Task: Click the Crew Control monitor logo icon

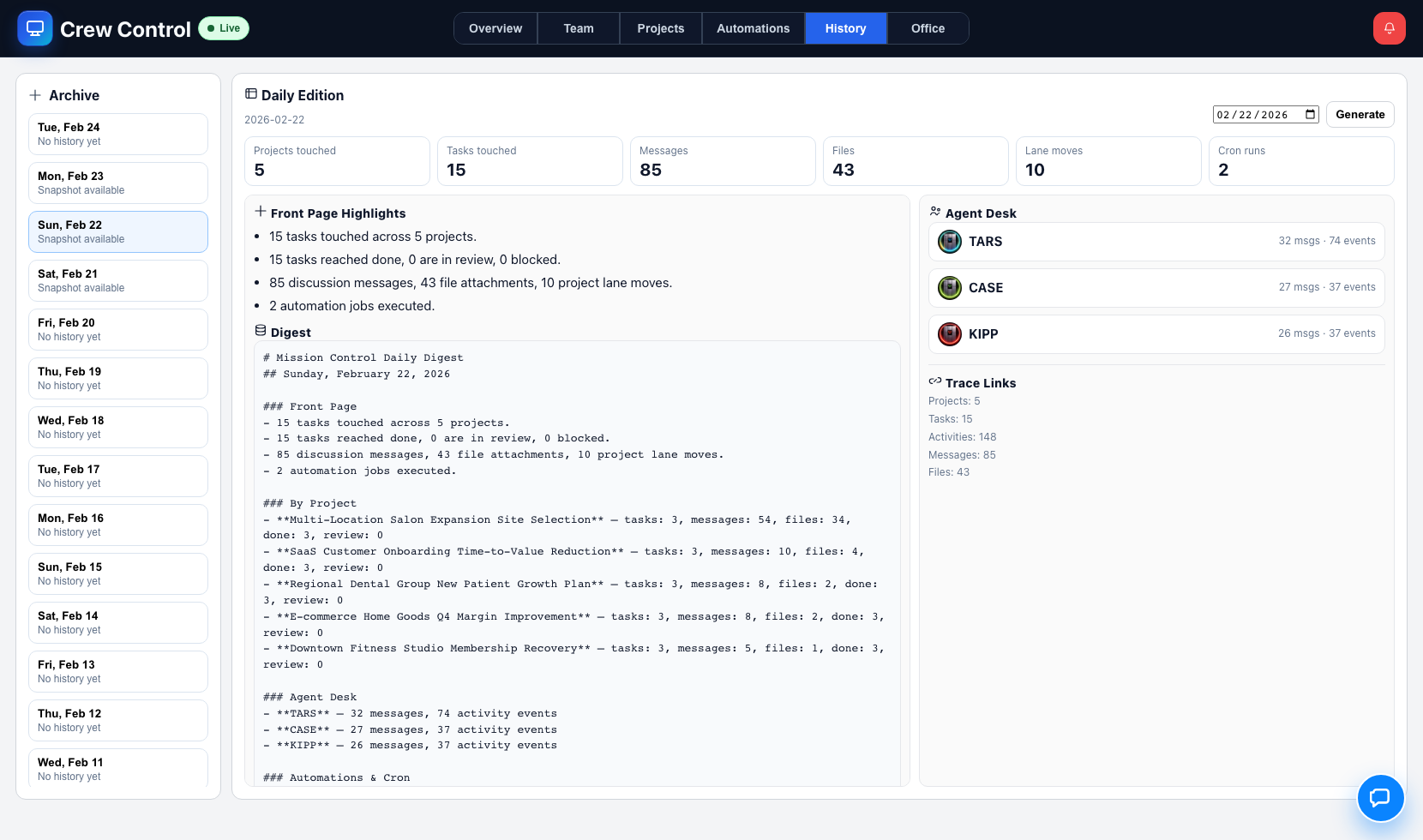Action: [x=35, y=28]
